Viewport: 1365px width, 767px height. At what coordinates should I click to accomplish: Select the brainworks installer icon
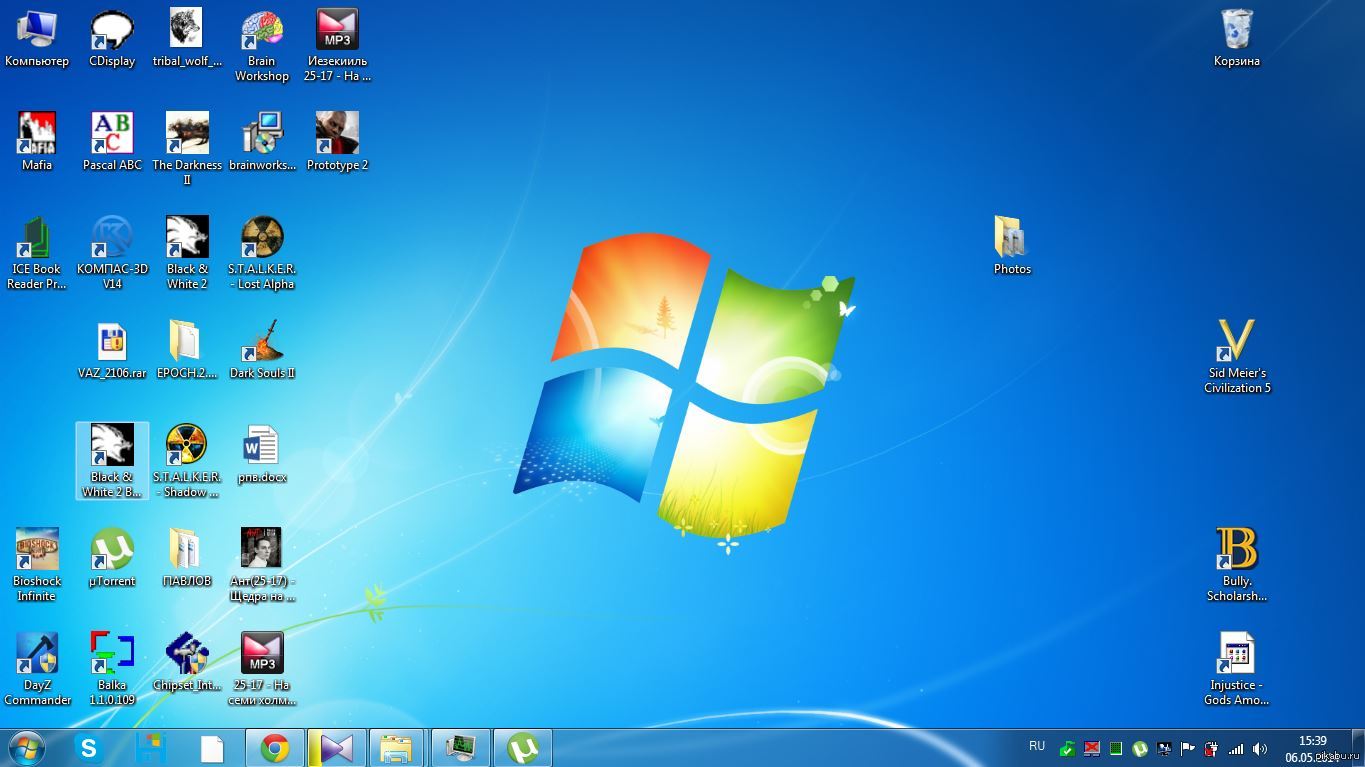pos(262,143)
